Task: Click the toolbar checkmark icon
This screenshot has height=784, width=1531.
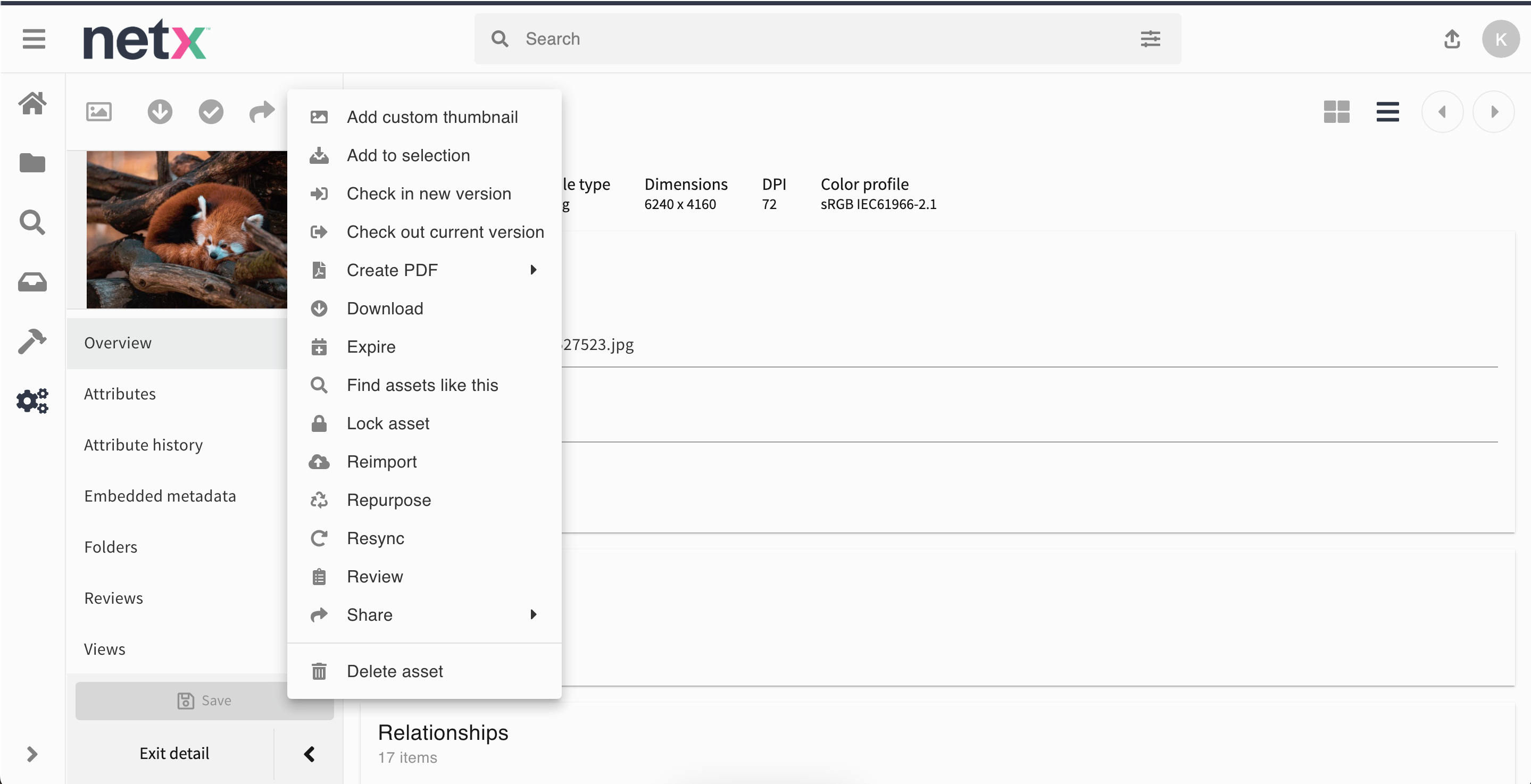Action: coord(211,112)
